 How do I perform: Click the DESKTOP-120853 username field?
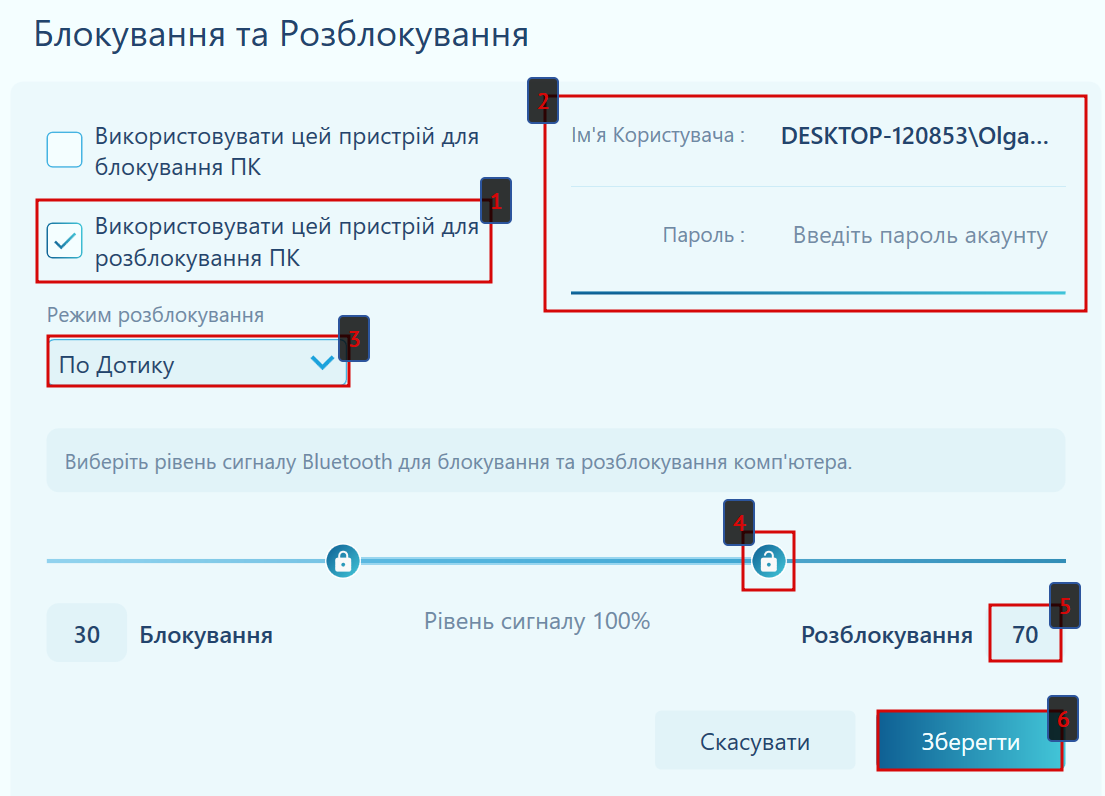coord(914,136)
